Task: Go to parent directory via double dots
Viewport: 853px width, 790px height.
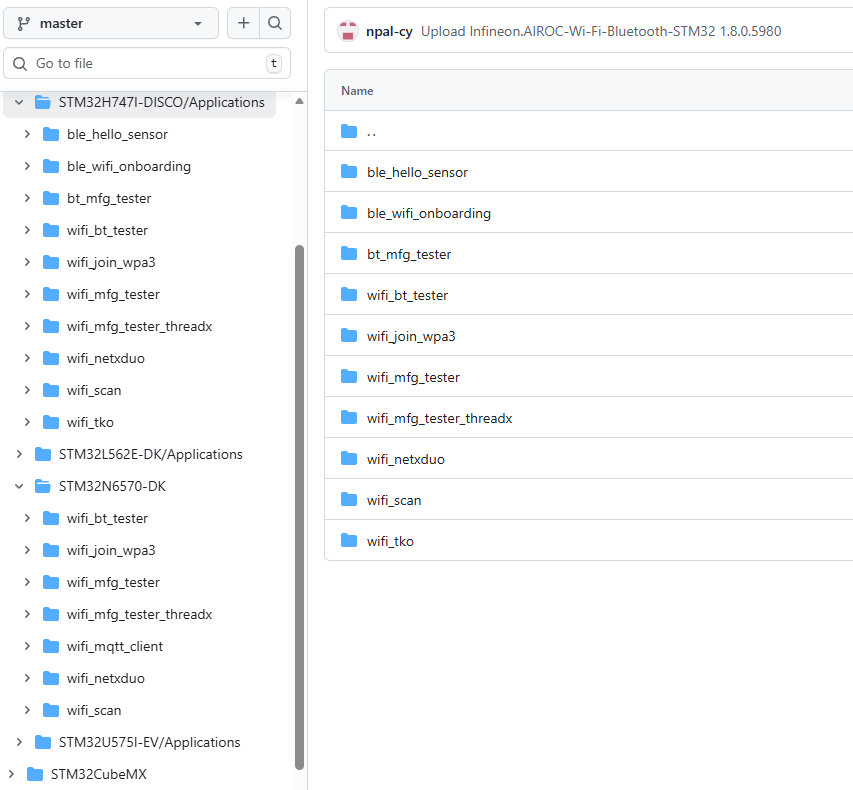Action: (372, 131)
